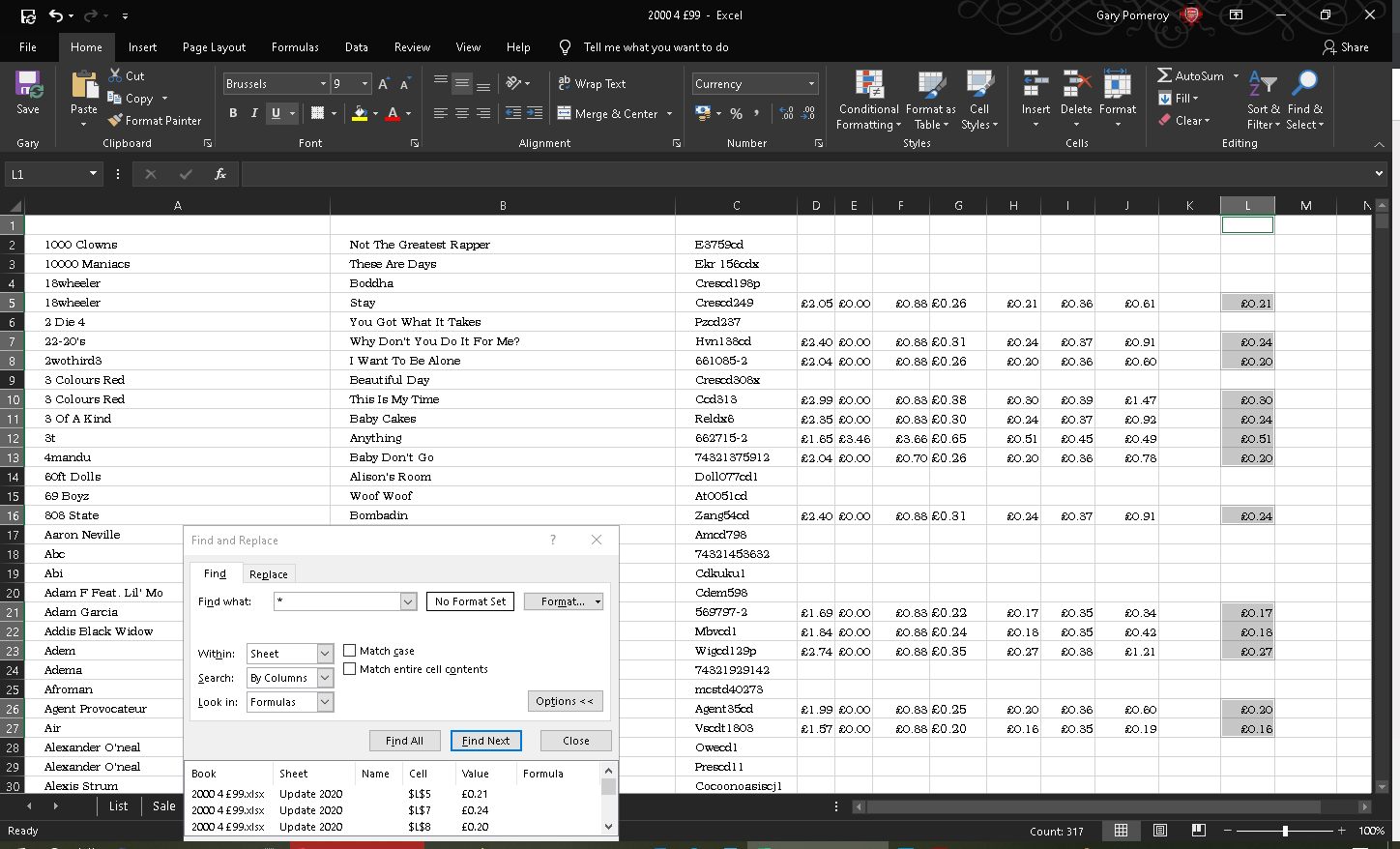Toggle Wrap Text in Alignment group
The image size is (1400, 849).
592,84
